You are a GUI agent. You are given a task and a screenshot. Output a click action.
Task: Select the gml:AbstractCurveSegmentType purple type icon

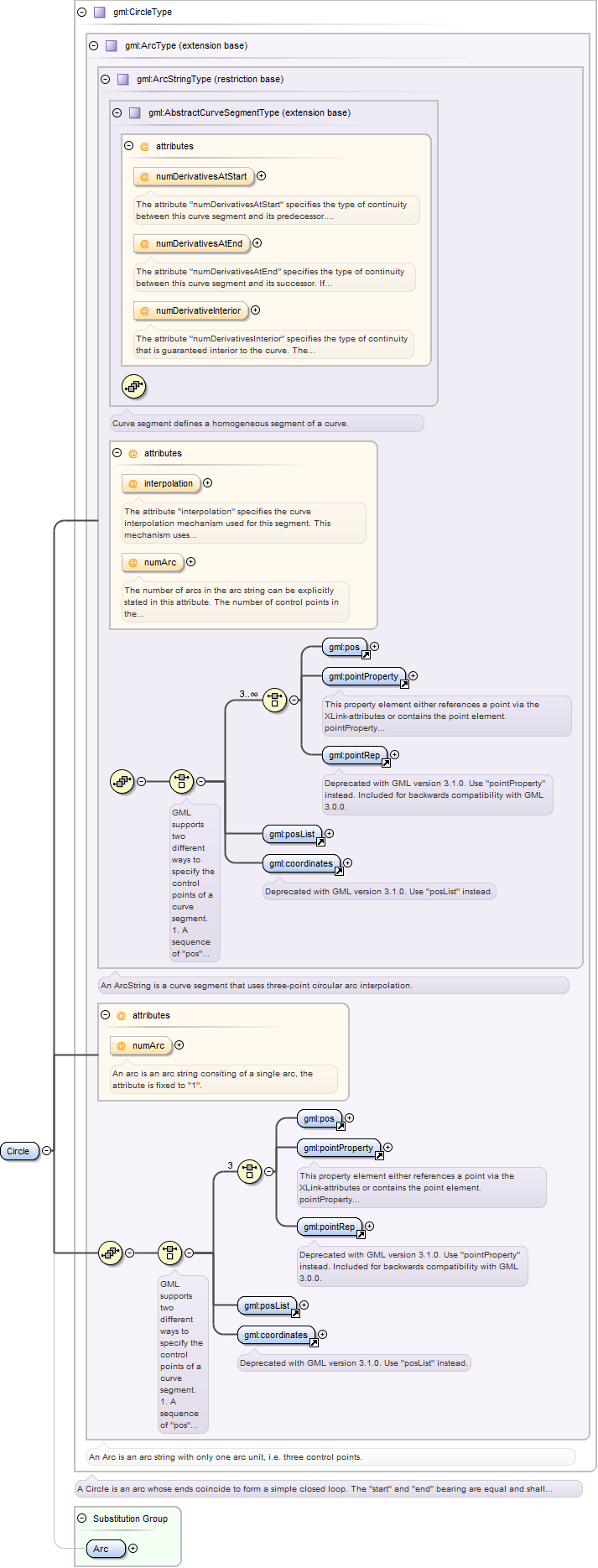[135, 113]
